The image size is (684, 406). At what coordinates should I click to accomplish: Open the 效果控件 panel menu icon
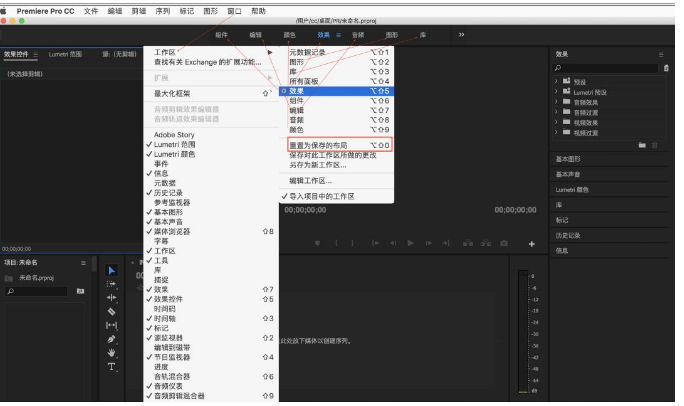(x=36, y=55)
